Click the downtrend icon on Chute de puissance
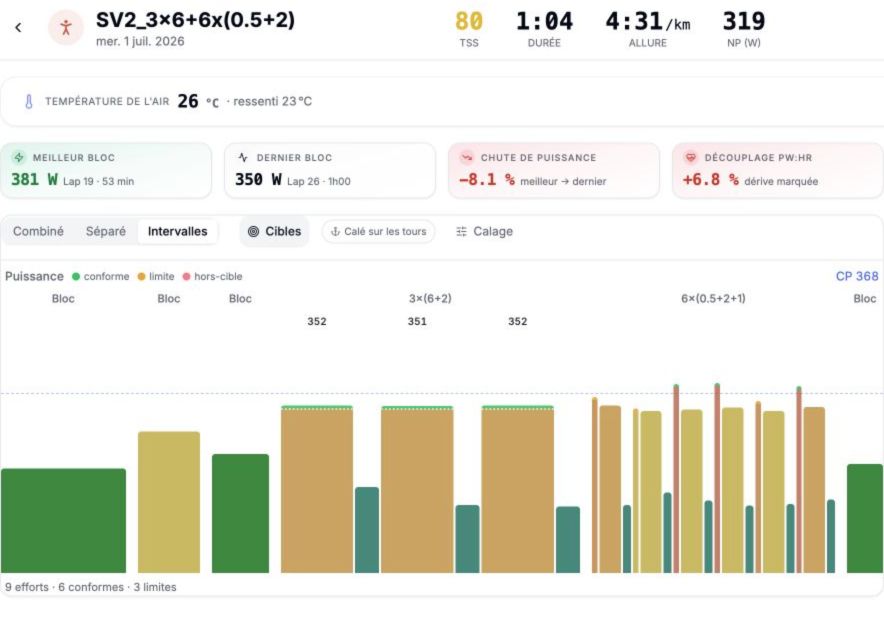This screenshot has width=884, height=640. click(467, 157)
